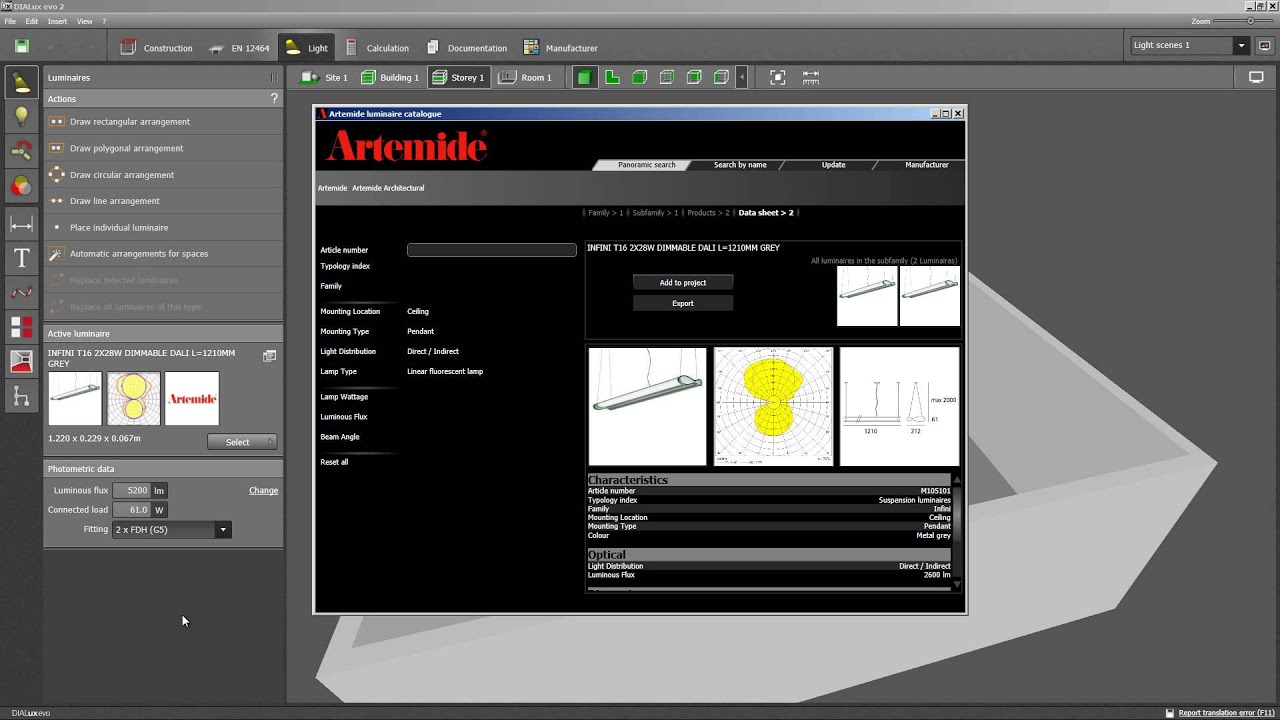Open the Fitting 2 x FDH dropdown
The image size is (1280, 720).
[x=171, y=529]
